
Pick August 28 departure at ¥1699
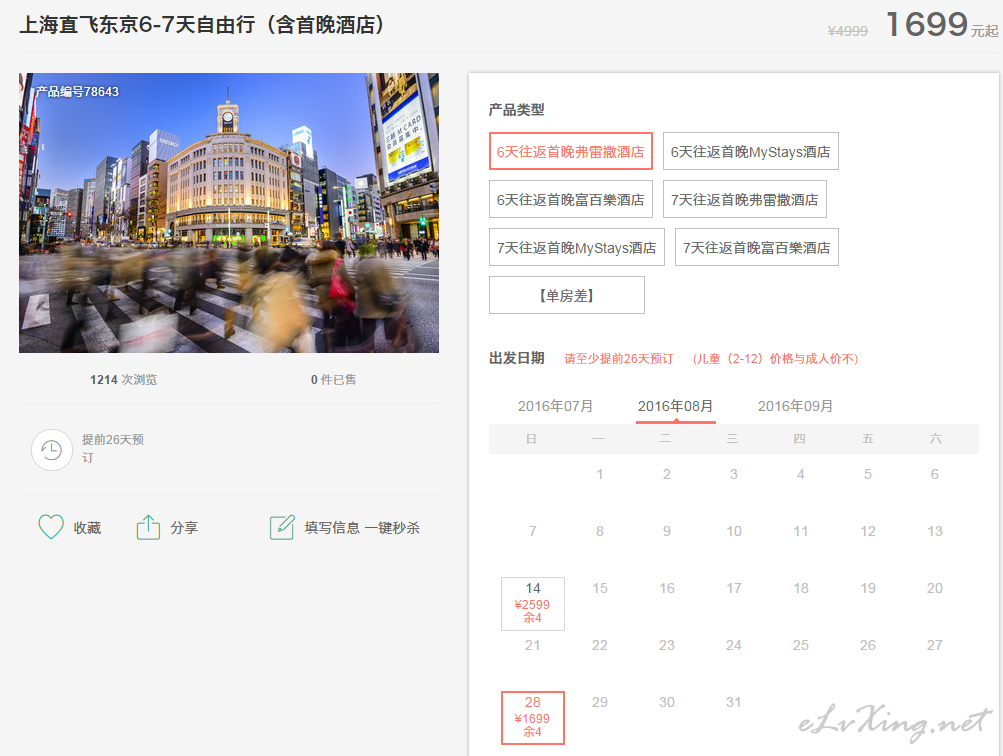pos(533,718)
